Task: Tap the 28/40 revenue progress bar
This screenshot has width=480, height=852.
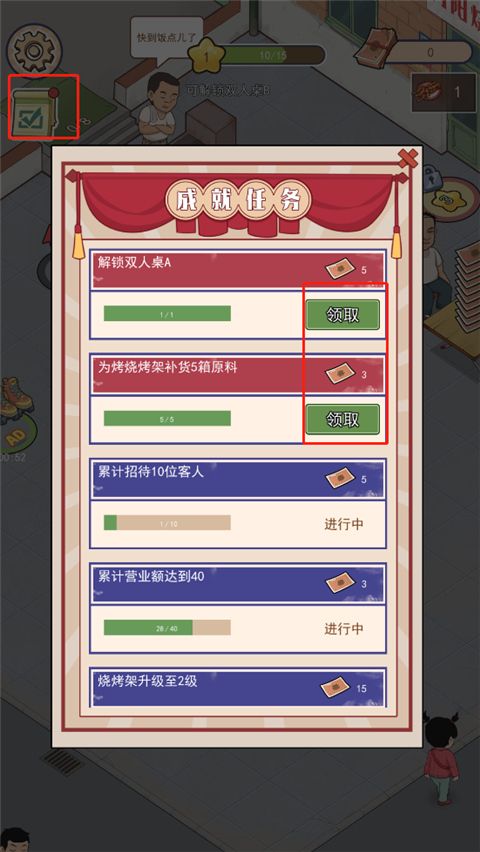Action: [167, 628]
